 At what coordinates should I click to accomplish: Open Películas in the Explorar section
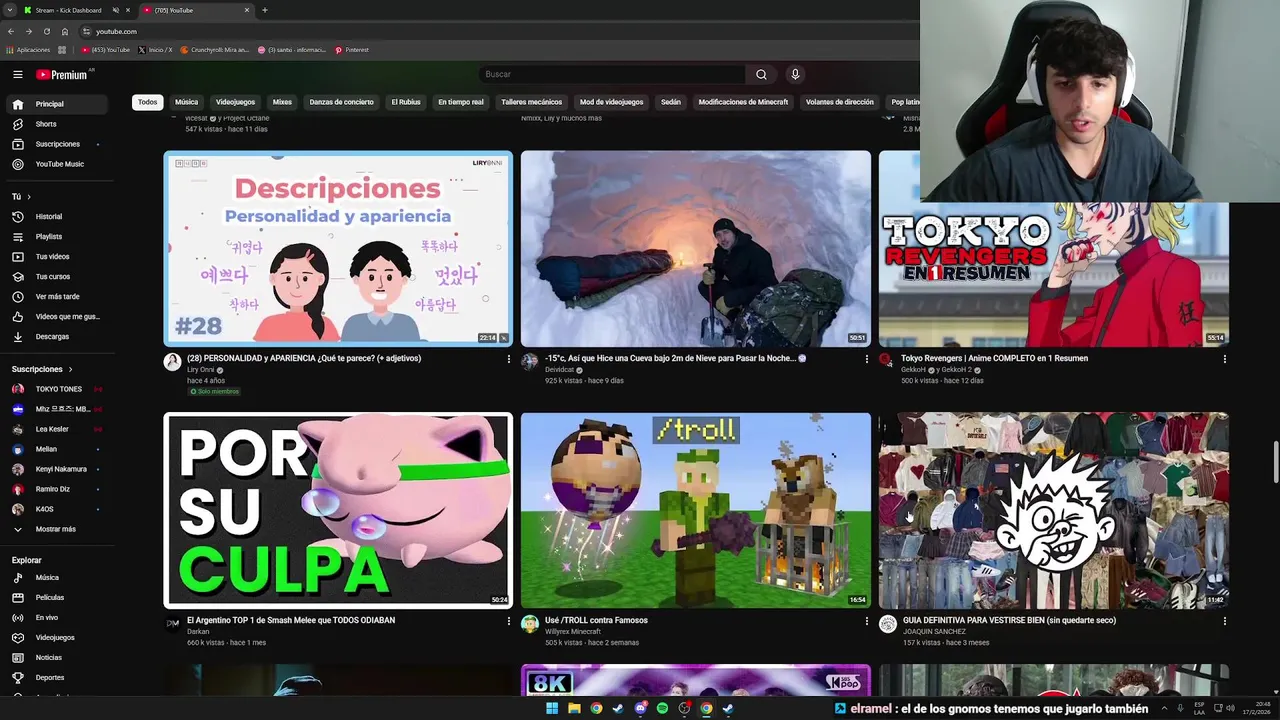click(x=58, y=597)
